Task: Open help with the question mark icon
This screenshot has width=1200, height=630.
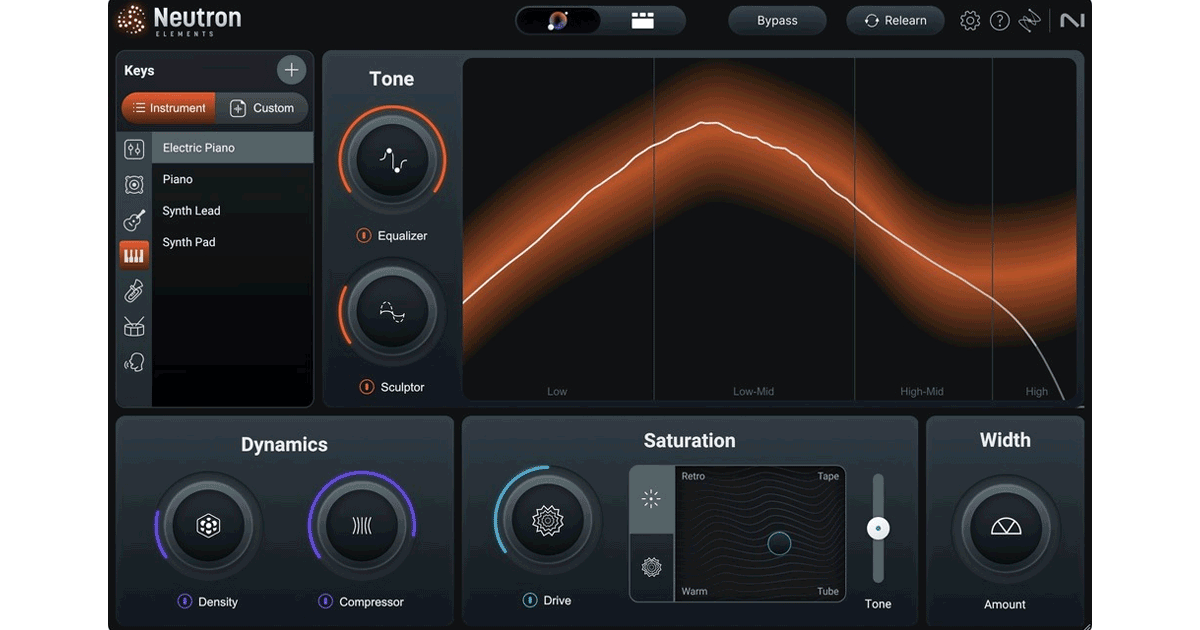Action: pos(1000,21)
